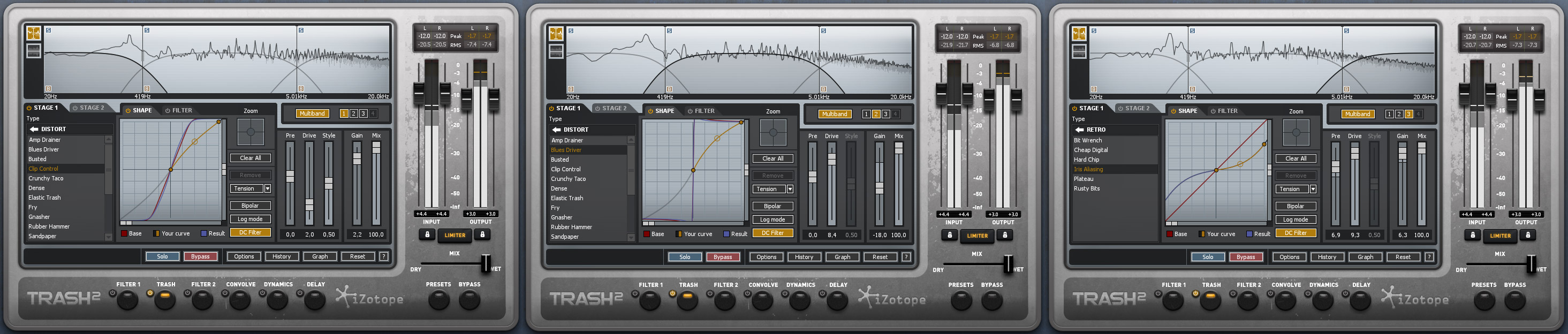
Task: Toggle Bipolar in left window
Action: 250,206
